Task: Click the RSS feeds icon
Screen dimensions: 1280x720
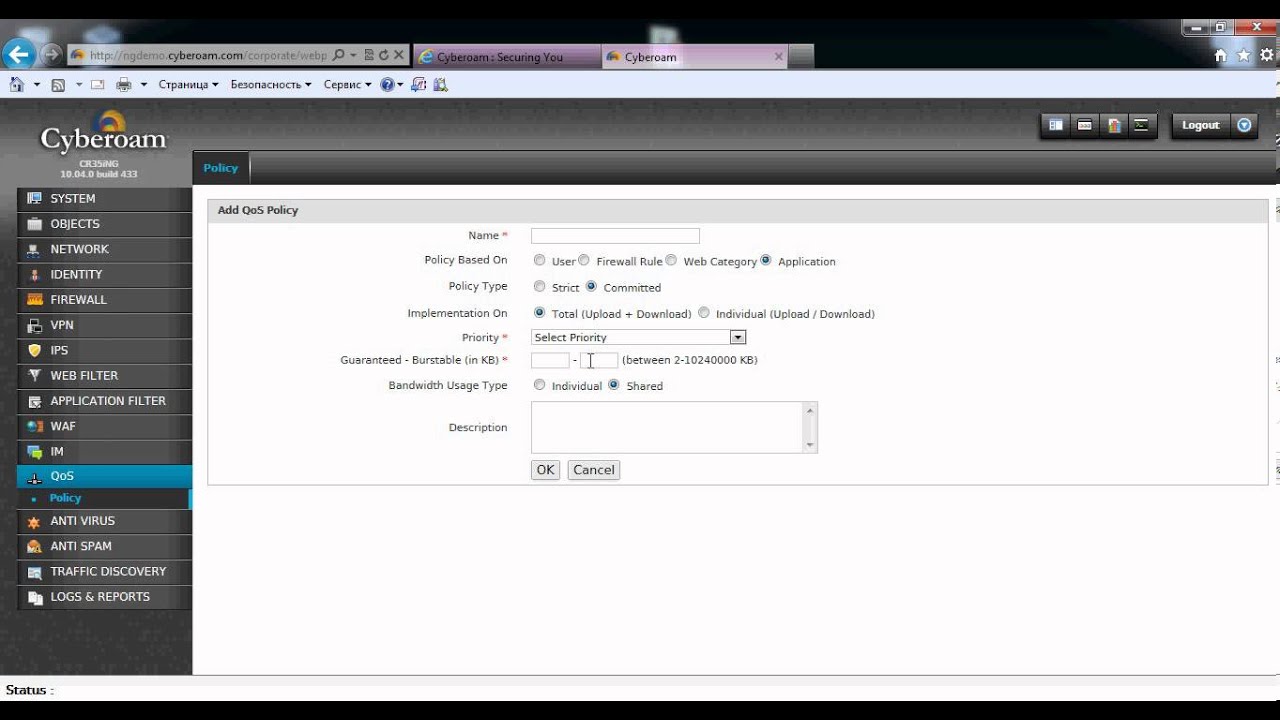Action: click(58, 85)
